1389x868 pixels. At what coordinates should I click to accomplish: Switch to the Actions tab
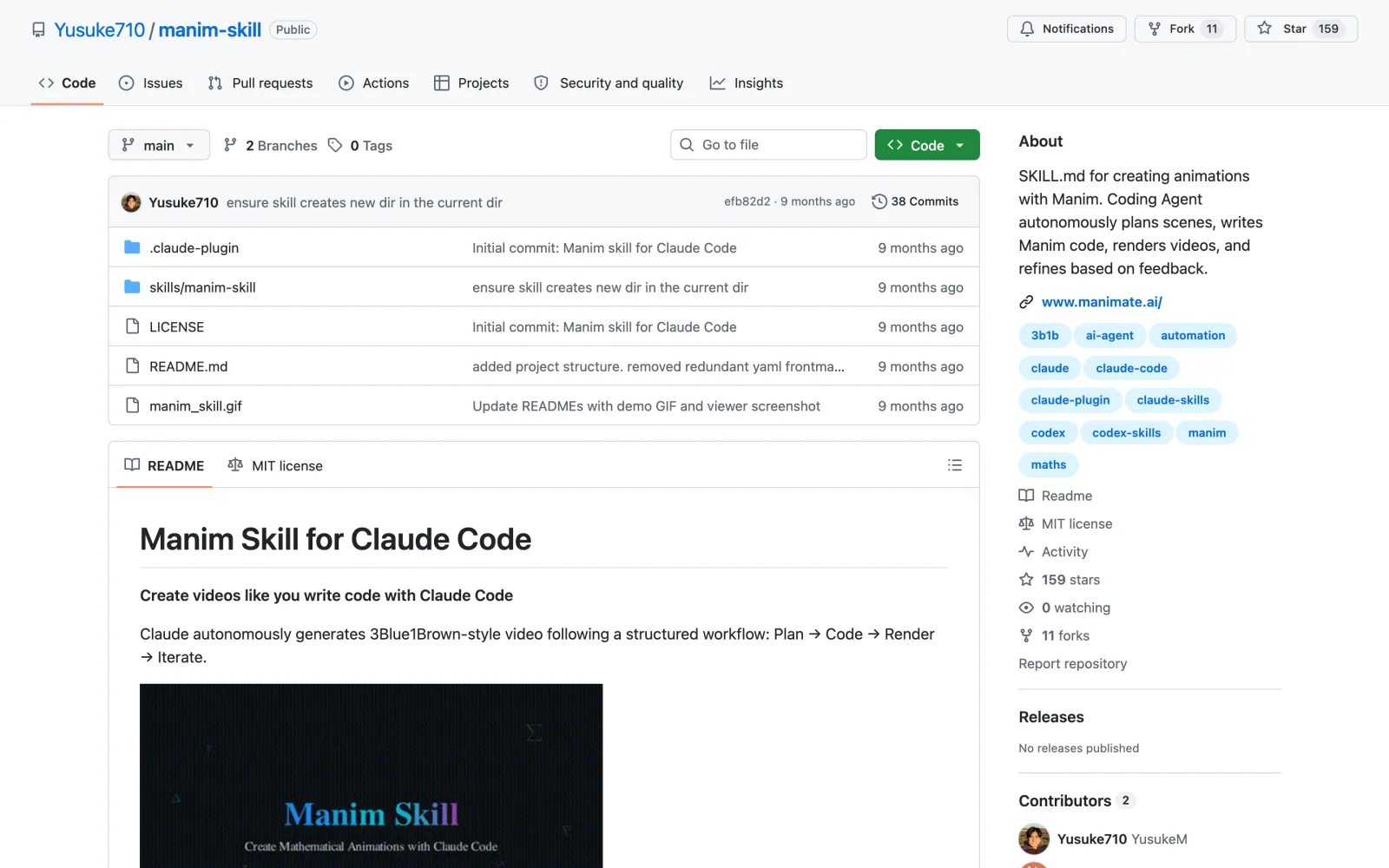point(374,83)
